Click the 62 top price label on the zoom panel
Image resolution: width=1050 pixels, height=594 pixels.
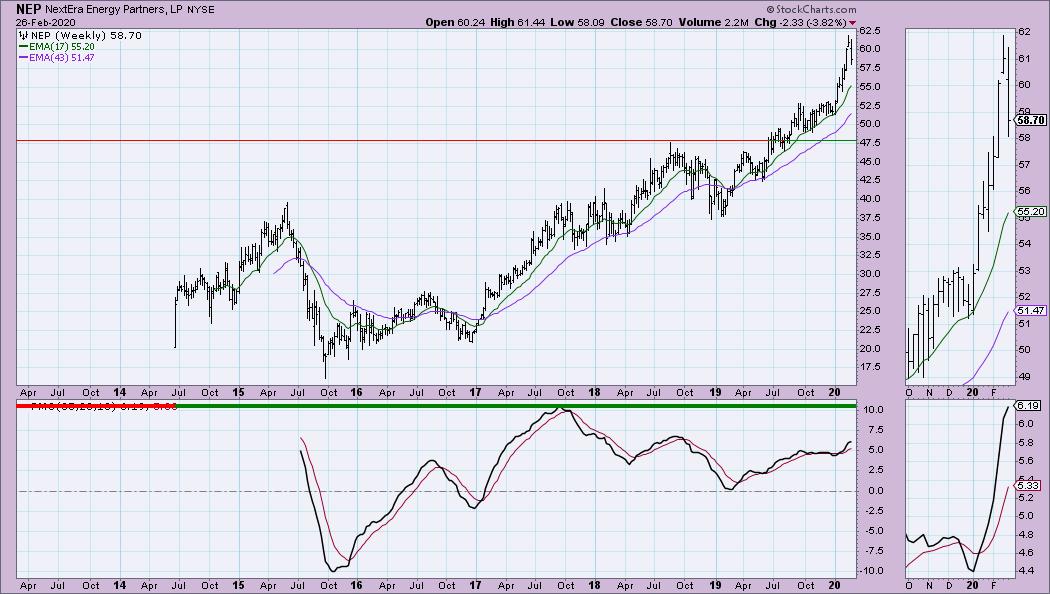pyautogui.click(x=1025, y=31)
